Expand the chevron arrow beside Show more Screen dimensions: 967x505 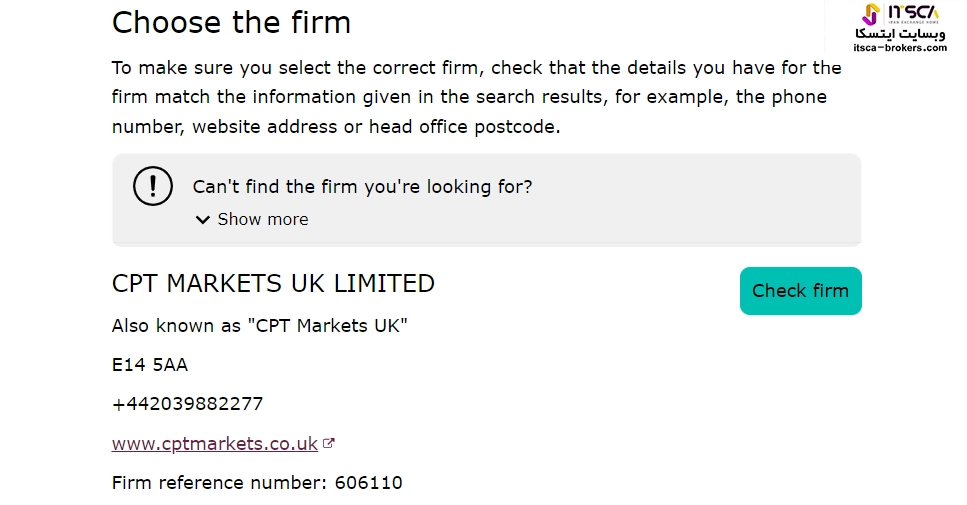[x=203, y=220]
